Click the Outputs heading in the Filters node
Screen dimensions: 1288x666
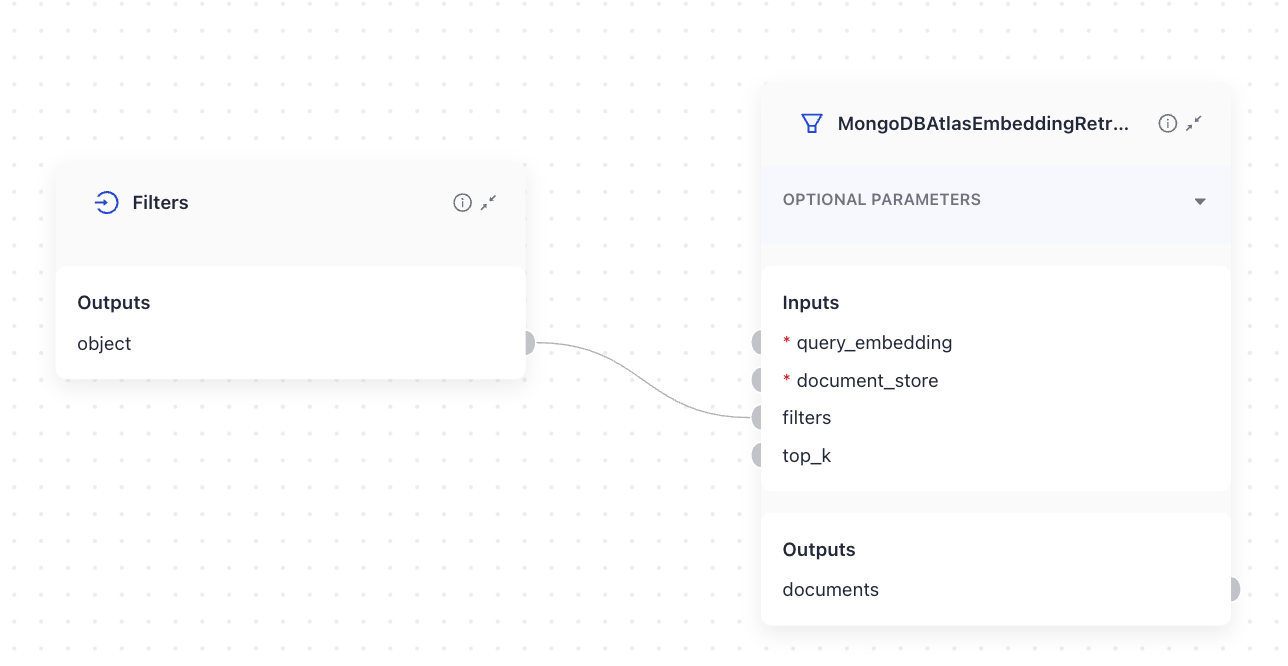pos(114,303)
